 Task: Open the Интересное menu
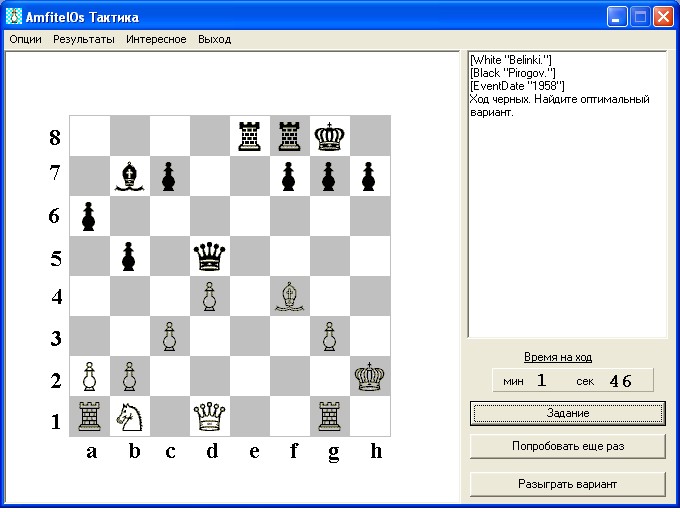156,39
